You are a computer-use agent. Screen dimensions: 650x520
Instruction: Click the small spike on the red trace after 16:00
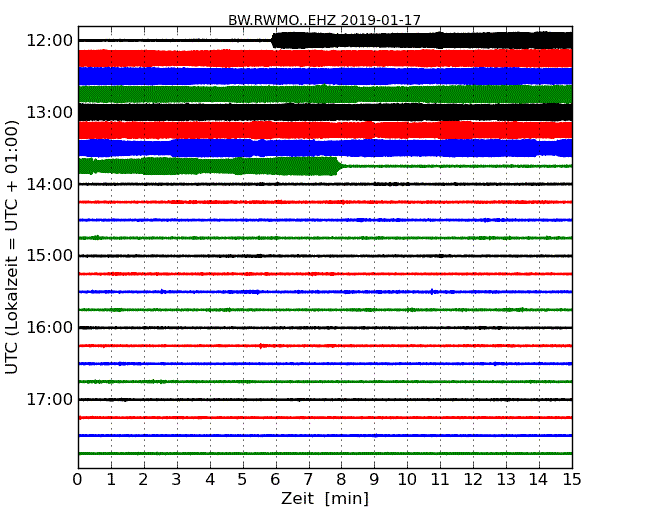tap(260, 346)
